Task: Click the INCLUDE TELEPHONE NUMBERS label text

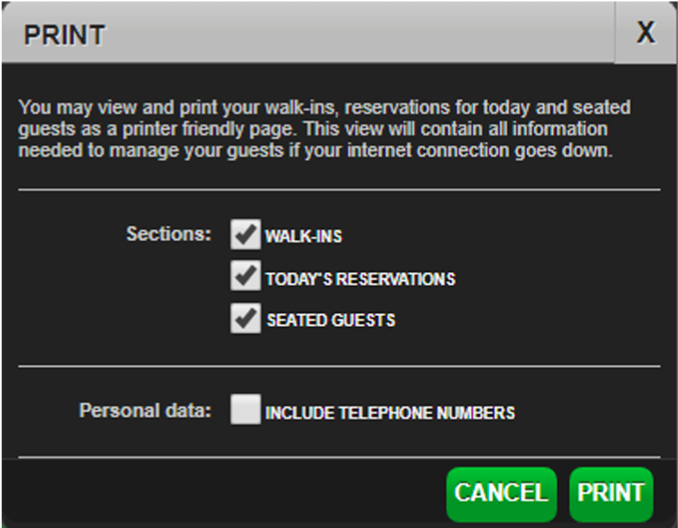Action: 390,412
